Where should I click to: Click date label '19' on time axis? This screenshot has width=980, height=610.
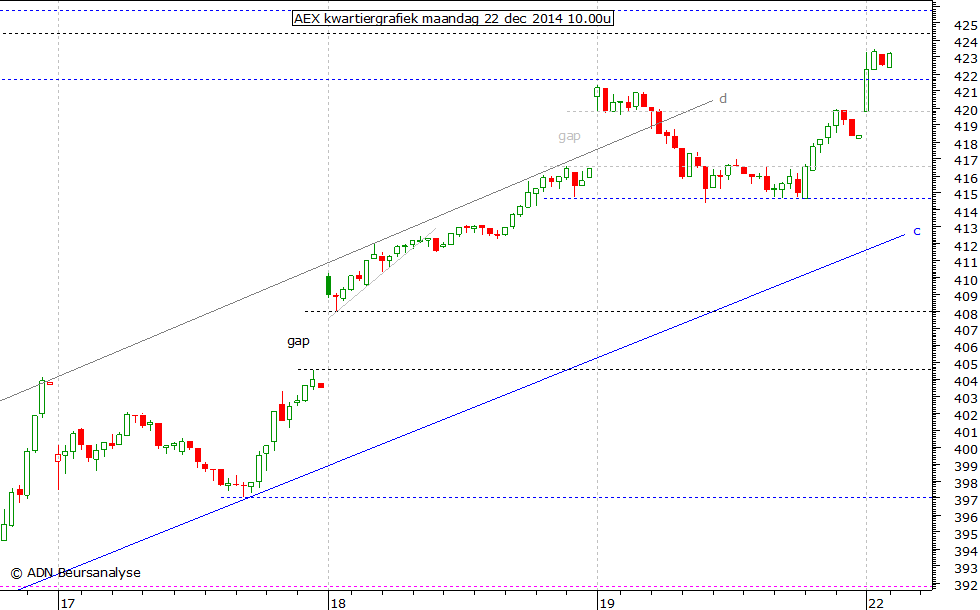click(607, 603)
